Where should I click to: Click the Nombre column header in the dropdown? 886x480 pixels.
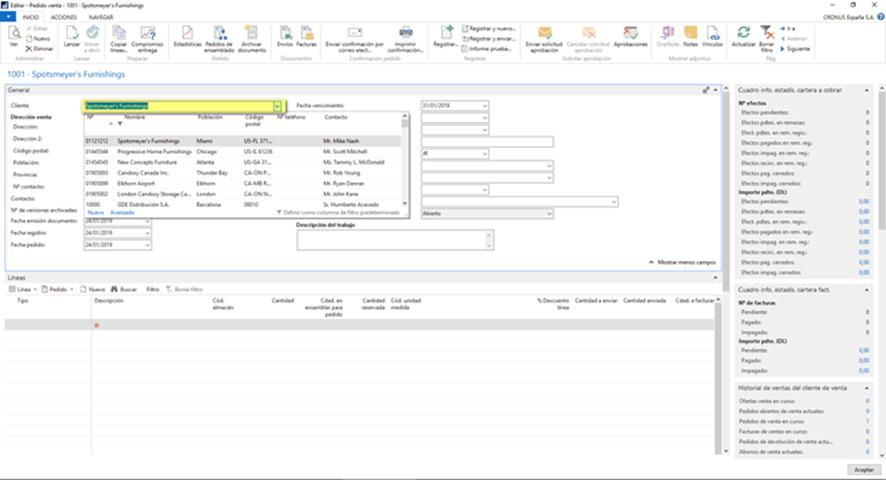134,117
